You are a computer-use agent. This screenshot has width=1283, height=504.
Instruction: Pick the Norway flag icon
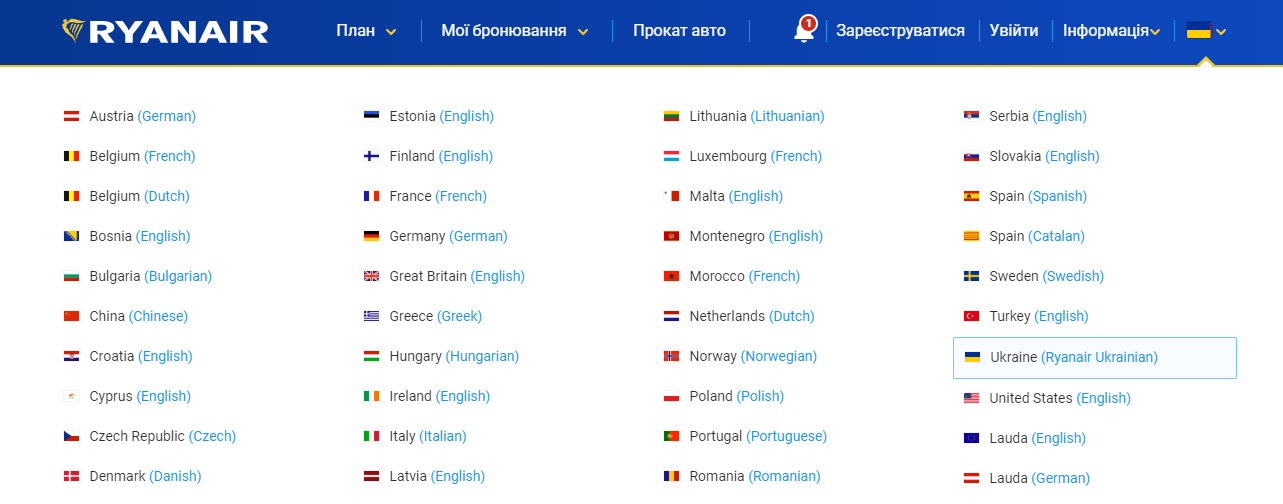click(x=671, y=356)
